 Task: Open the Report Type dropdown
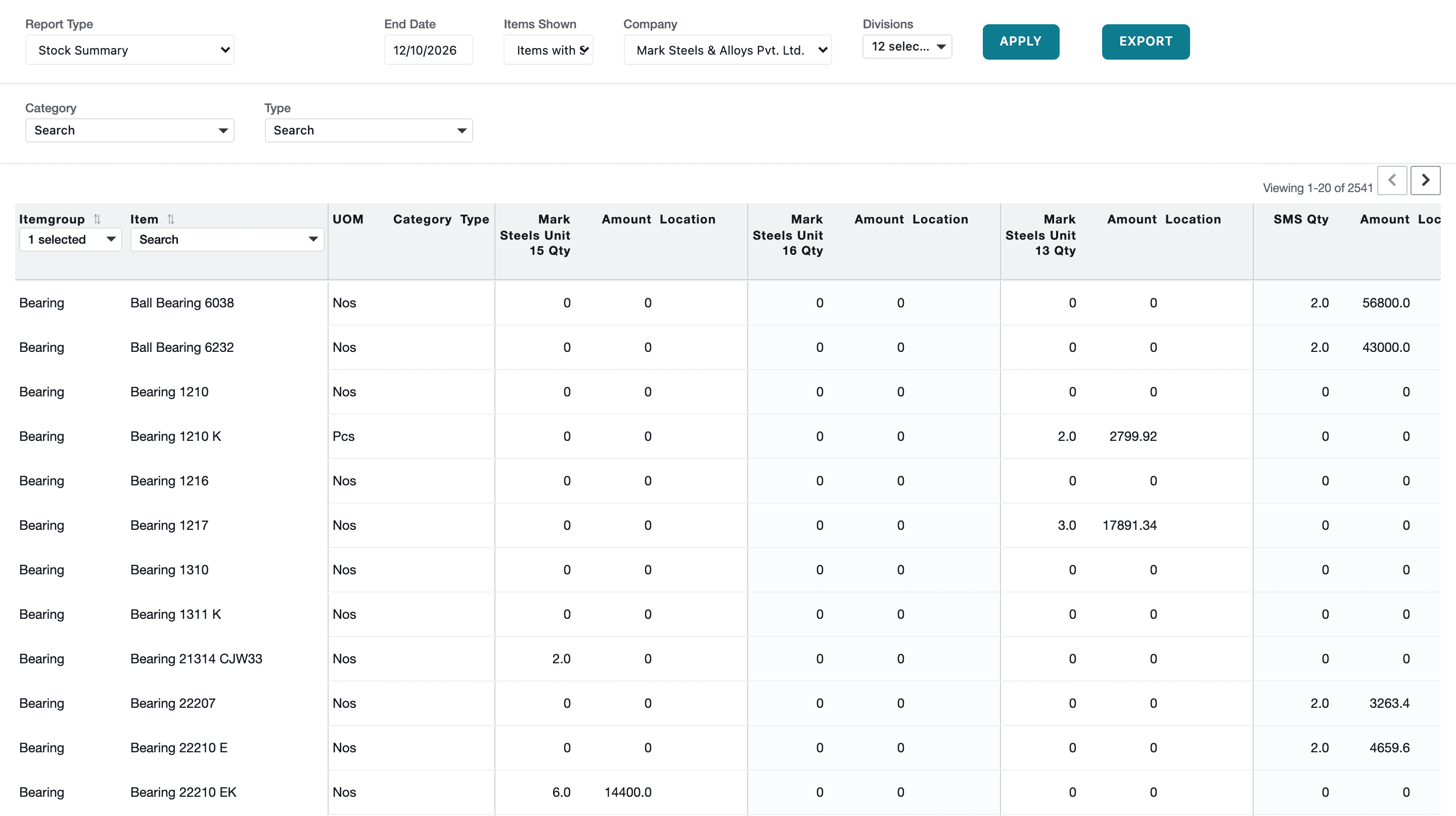coord(129,50)
